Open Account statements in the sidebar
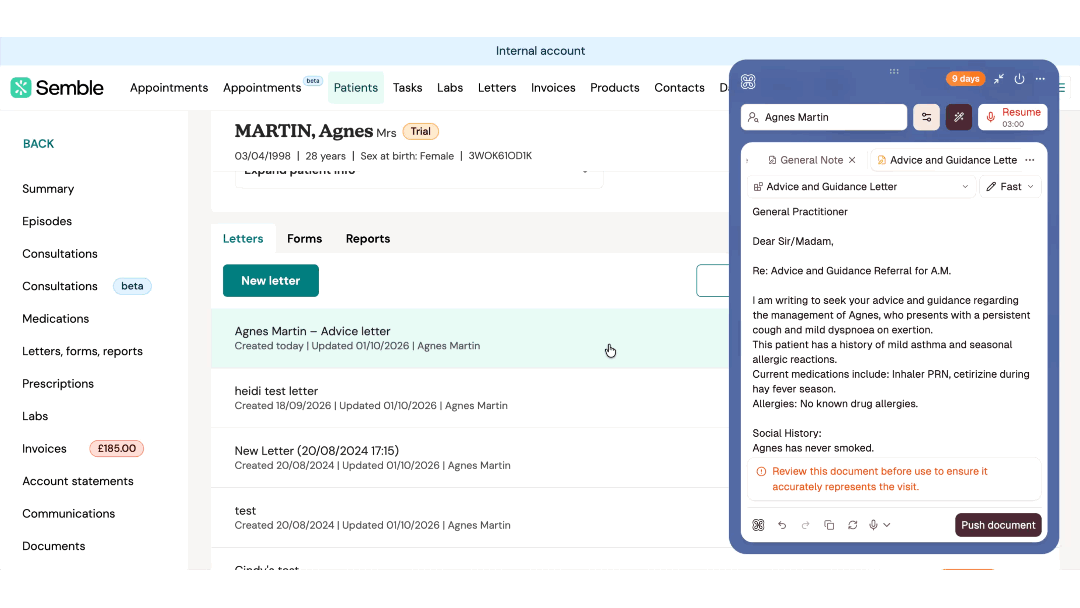The width and height of the screenshot is (1080, 608). (x=78, y=481)
